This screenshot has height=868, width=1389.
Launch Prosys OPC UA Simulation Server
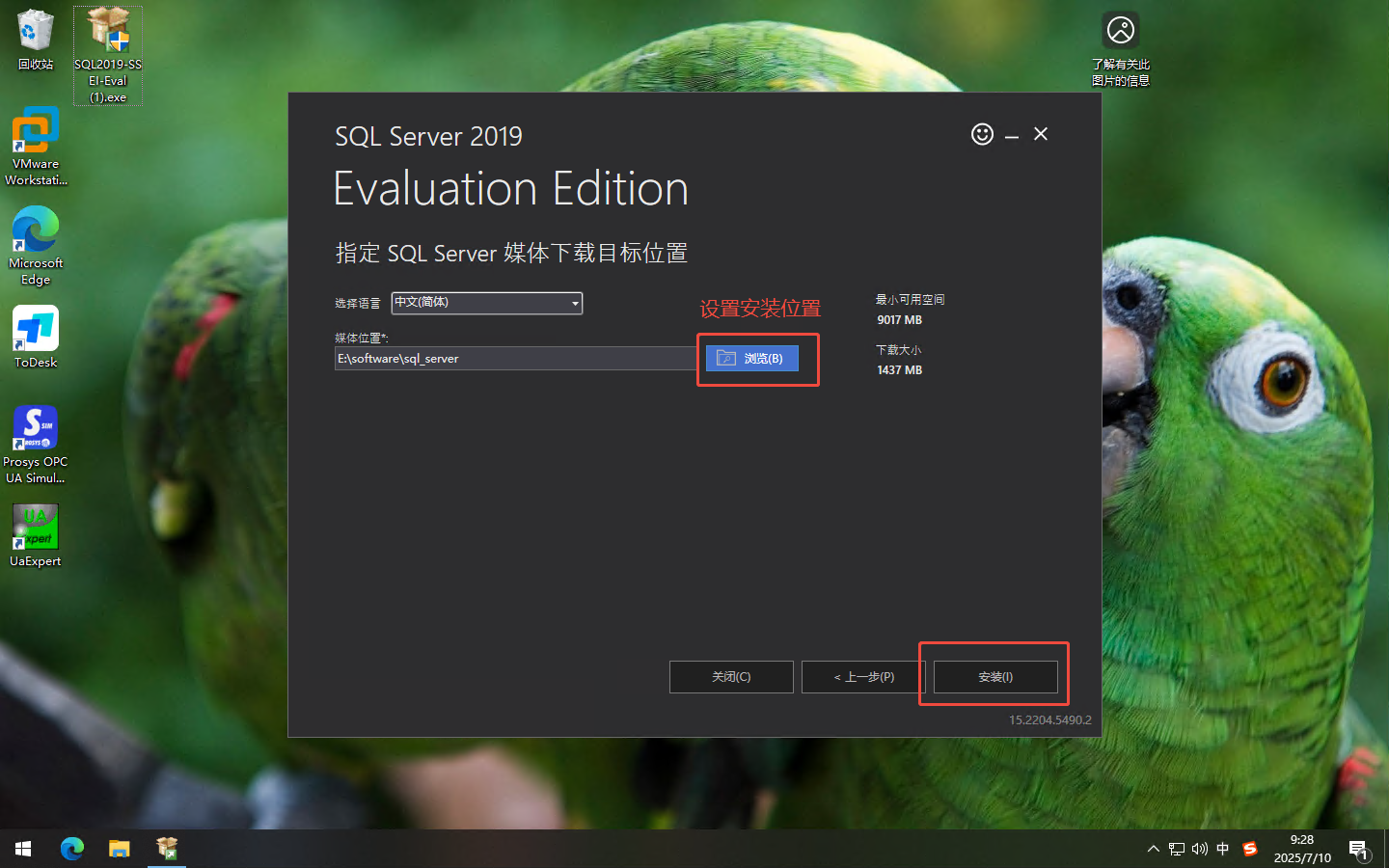(x=35, y=427)
